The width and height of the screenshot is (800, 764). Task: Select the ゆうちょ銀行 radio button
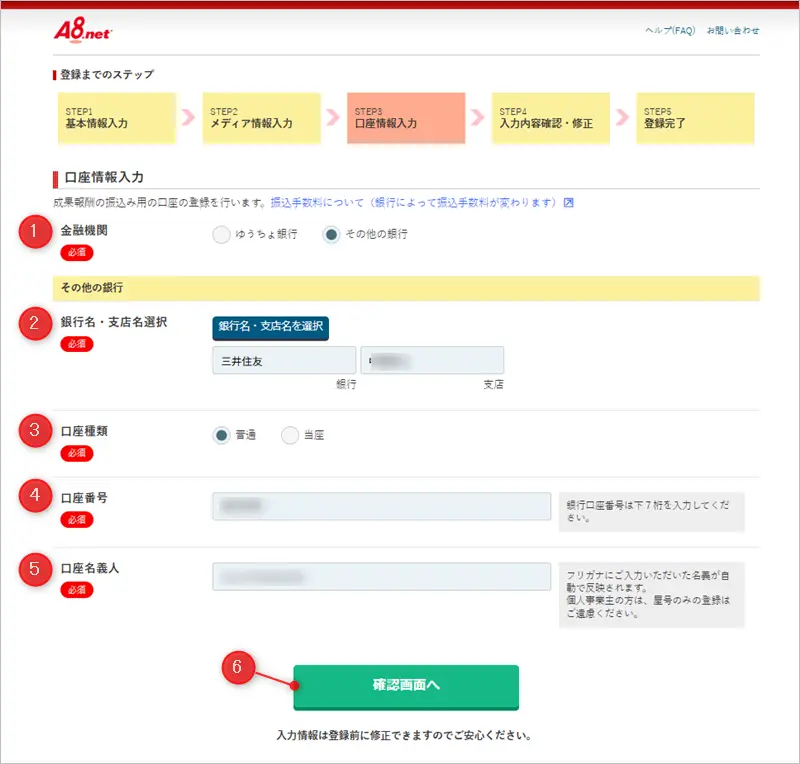pos(221,234)
